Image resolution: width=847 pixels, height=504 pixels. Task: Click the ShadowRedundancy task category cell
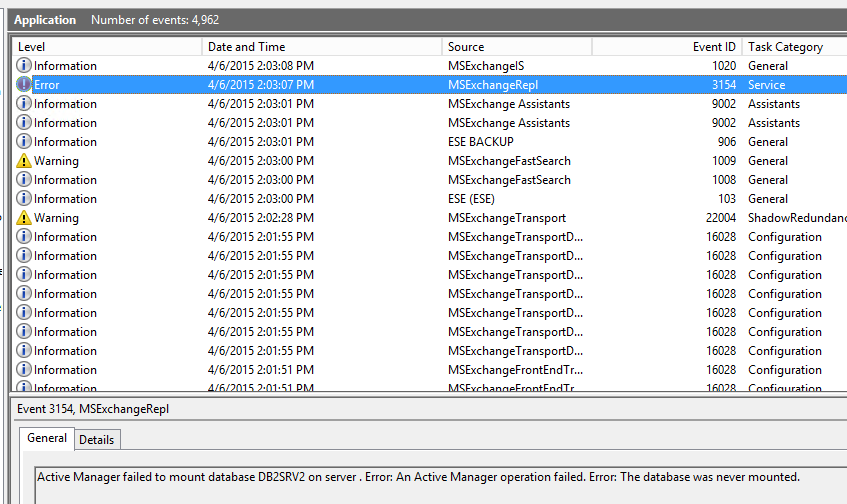click(797, 218)
